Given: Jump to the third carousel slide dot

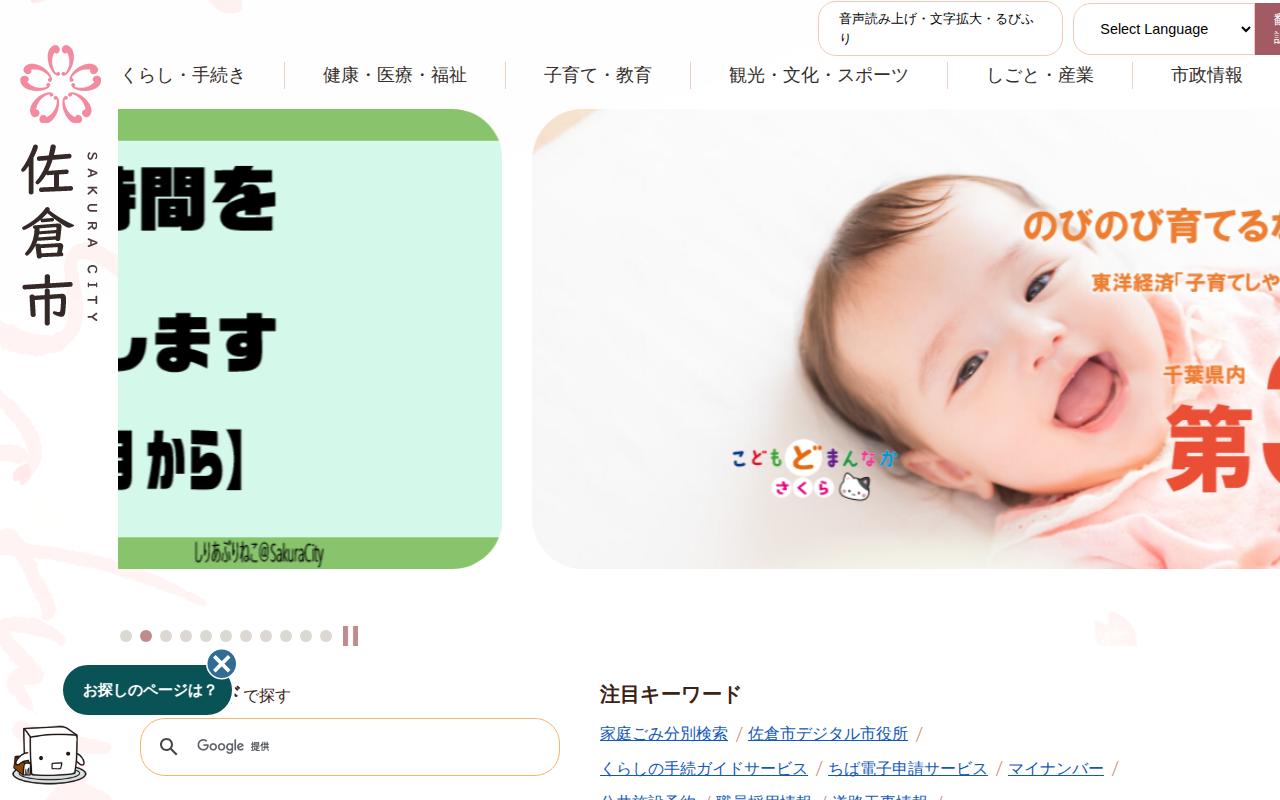Looking at the screenshot, I should pyautogui.click(x=166, y=636).
